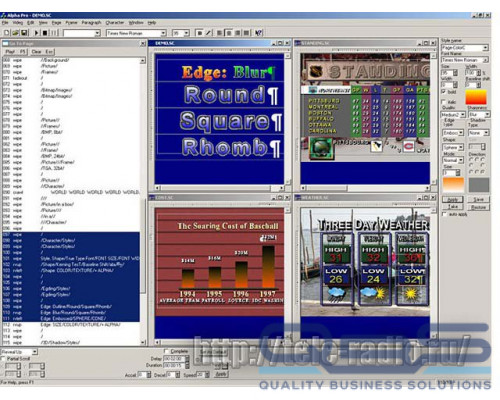The image size is (500, 400).
Task: Open the Shadow Type None dropdown
Action: 486,133
